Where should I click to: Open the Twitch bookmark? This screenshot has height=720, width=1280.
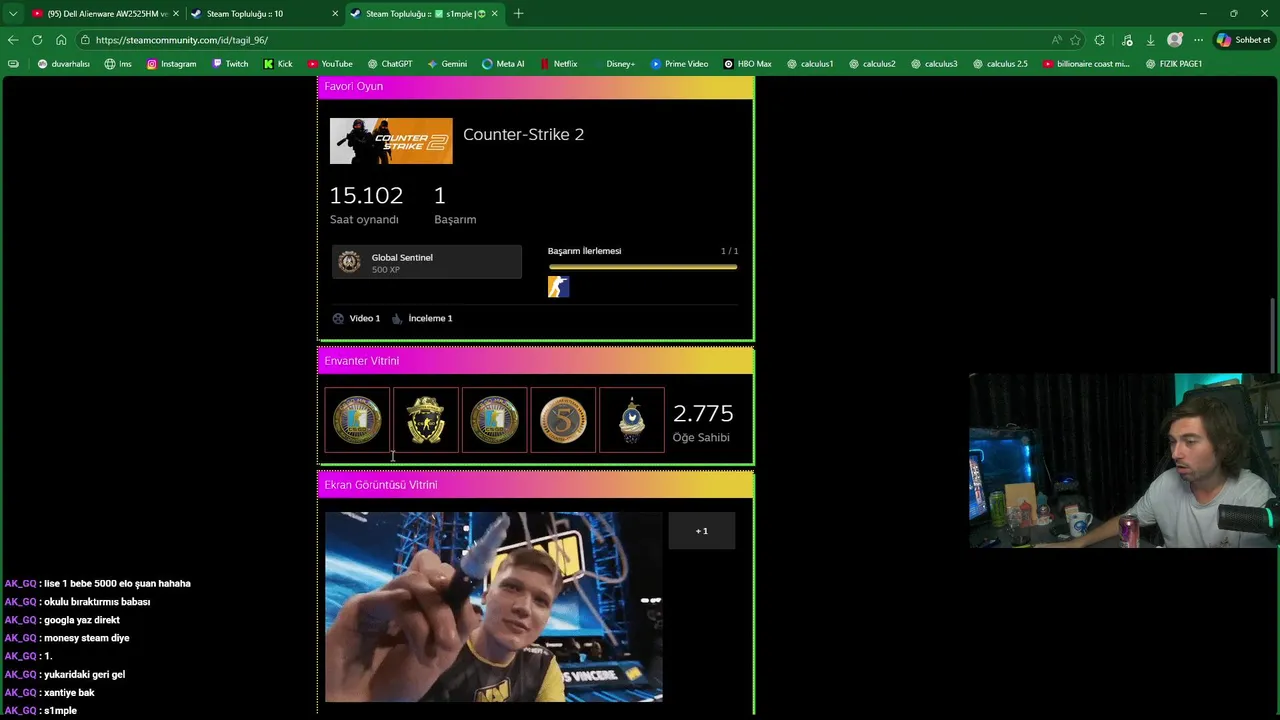tap(230, 64)
